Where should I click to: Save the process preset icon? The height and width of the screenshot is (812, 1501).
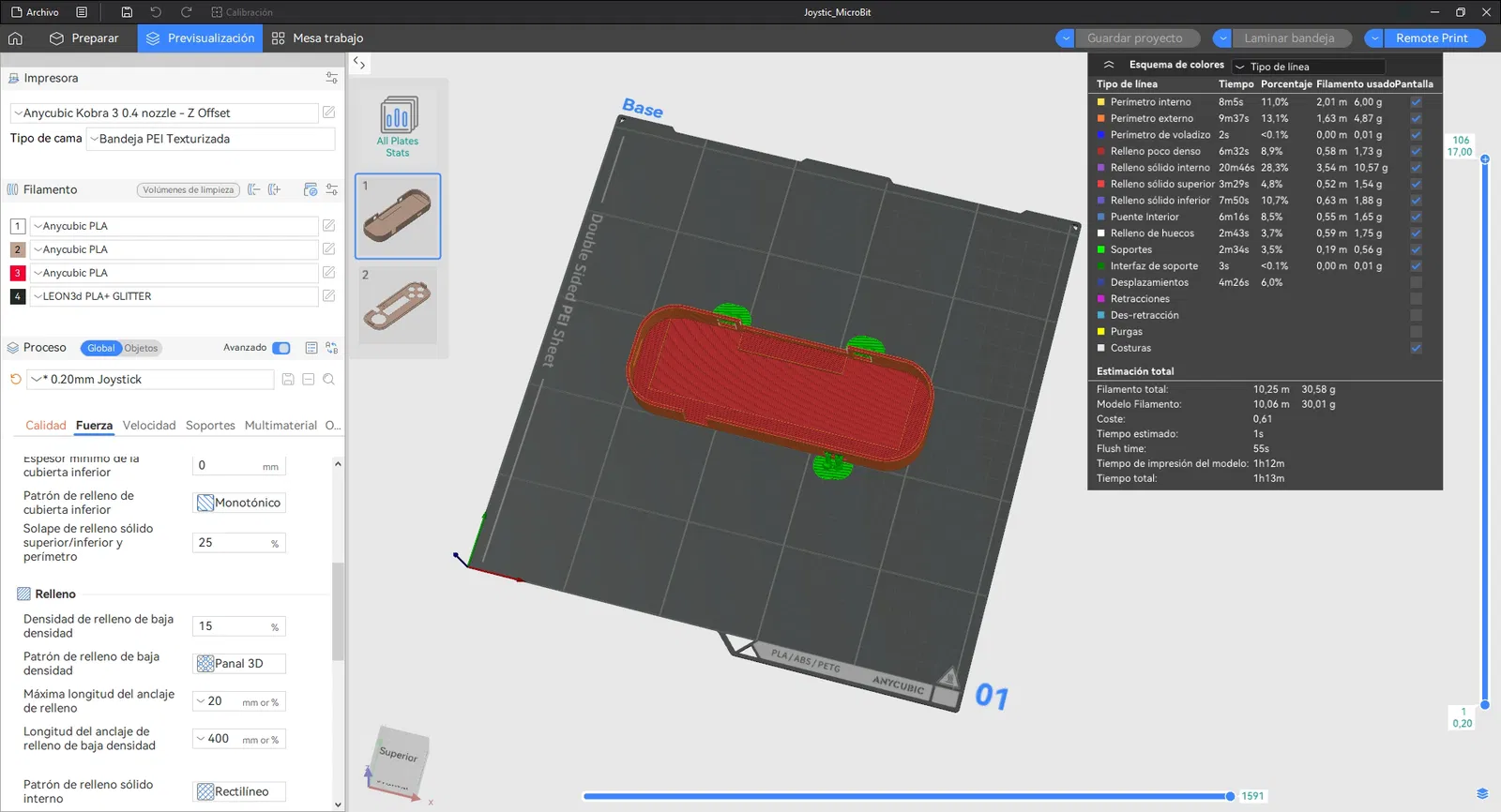tap(288, 380)
